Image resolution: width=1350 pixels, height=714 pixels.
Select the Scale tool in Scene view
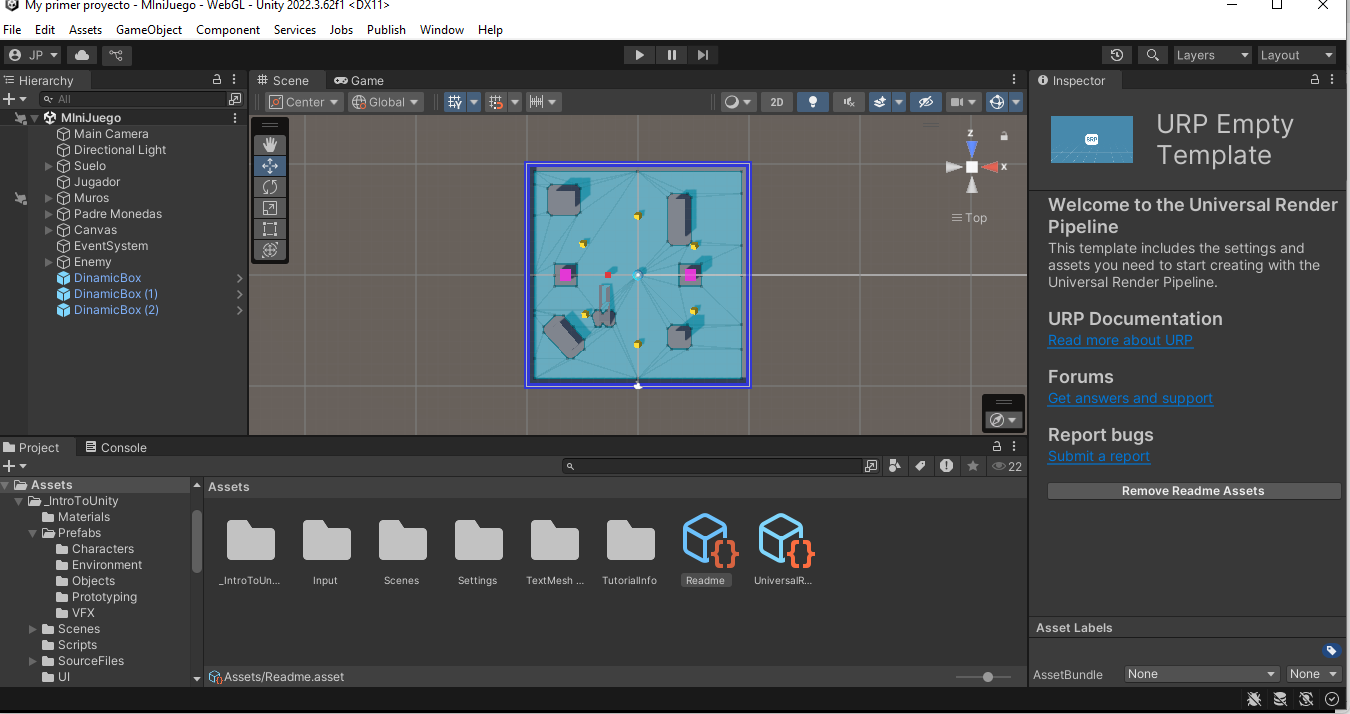tap(269, 208)
